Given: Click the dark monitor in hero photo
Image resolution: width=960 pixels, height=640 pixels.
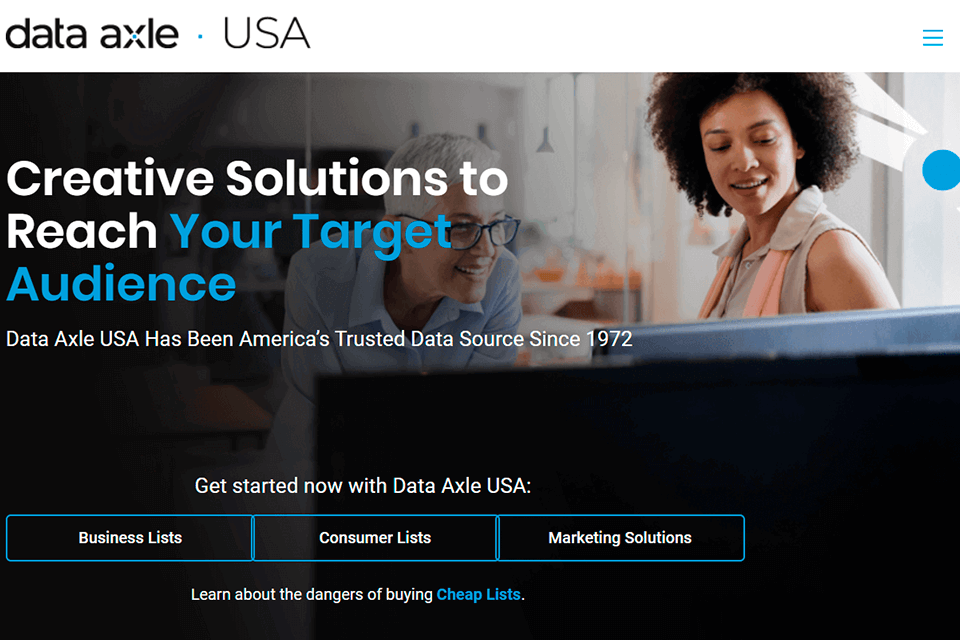Looking at the screenshot, I should [x=637, y=490].
